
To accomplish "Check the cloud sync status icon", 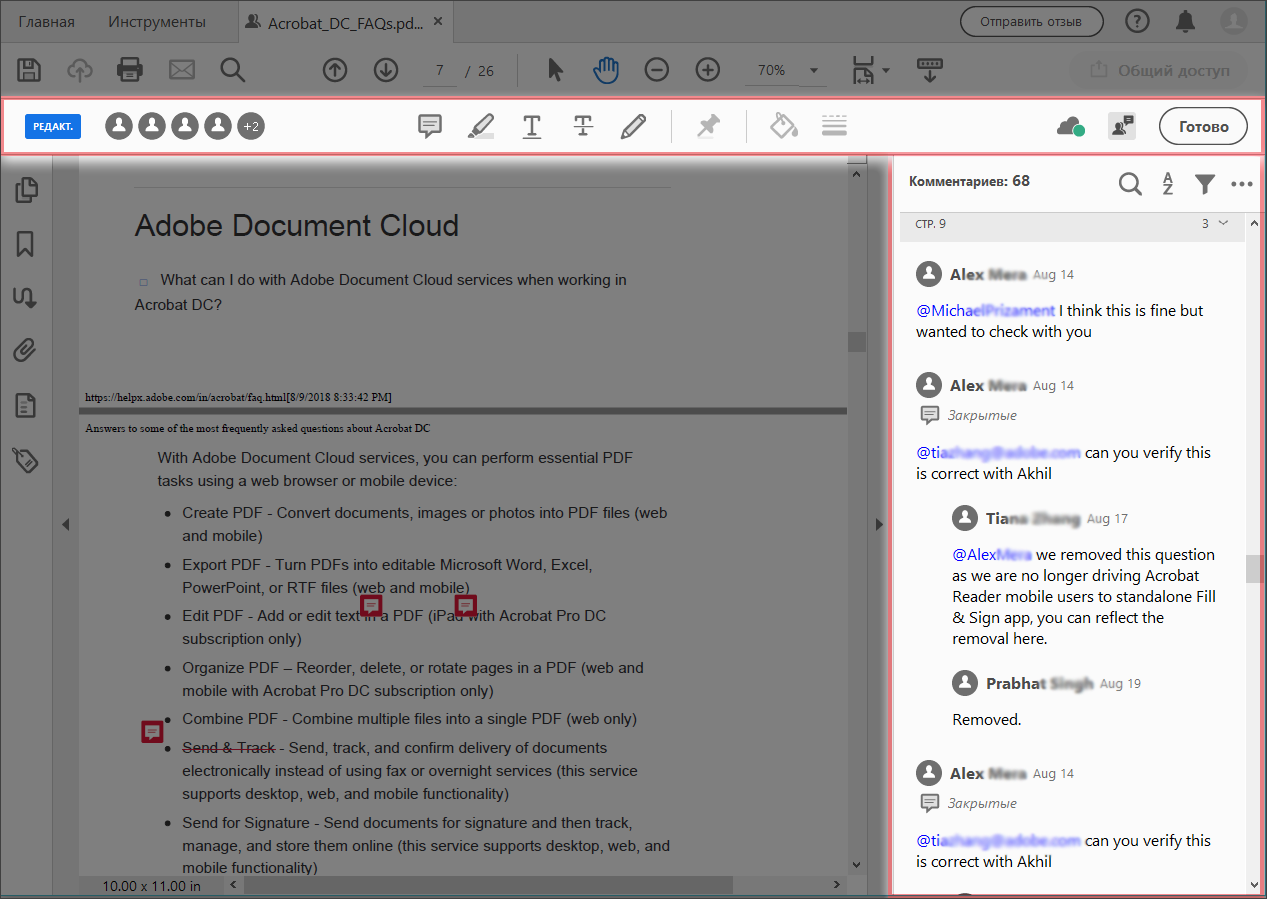I will [1071, 127].
